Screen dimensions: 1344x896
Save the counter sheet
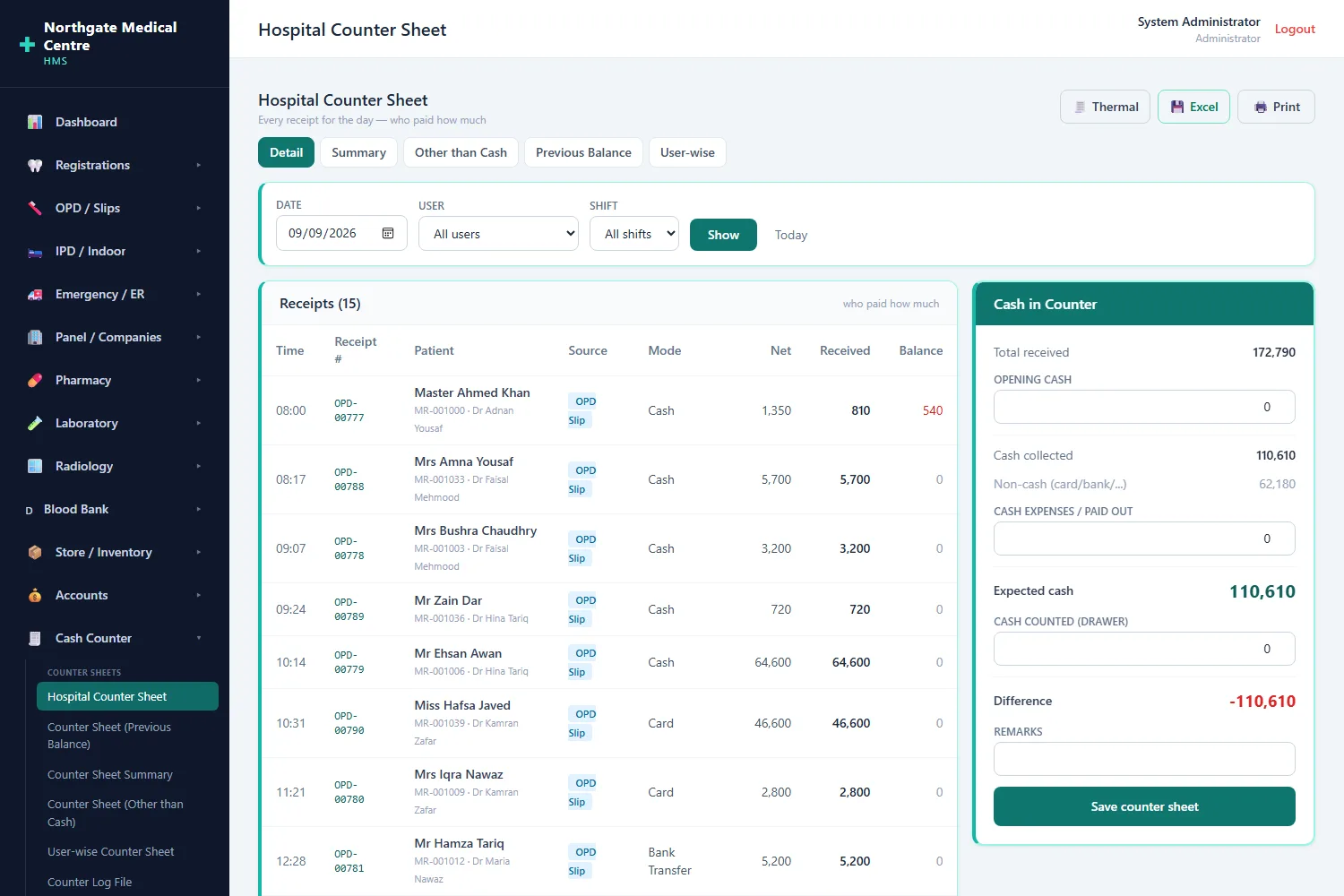click(1144, 806)
